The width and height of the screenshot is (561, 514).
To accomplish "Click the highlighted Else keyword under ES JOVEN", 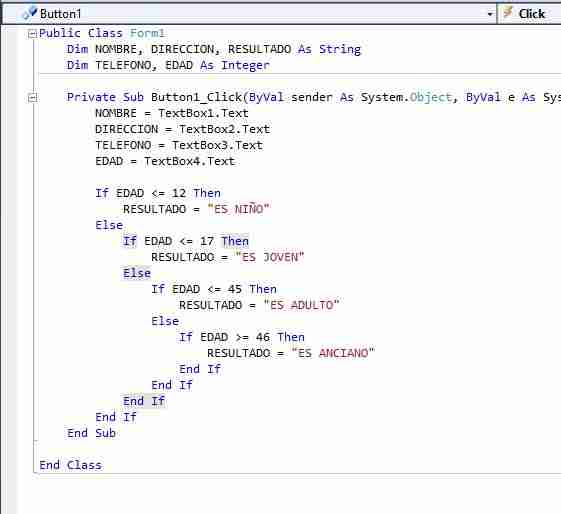I will 137,273.
